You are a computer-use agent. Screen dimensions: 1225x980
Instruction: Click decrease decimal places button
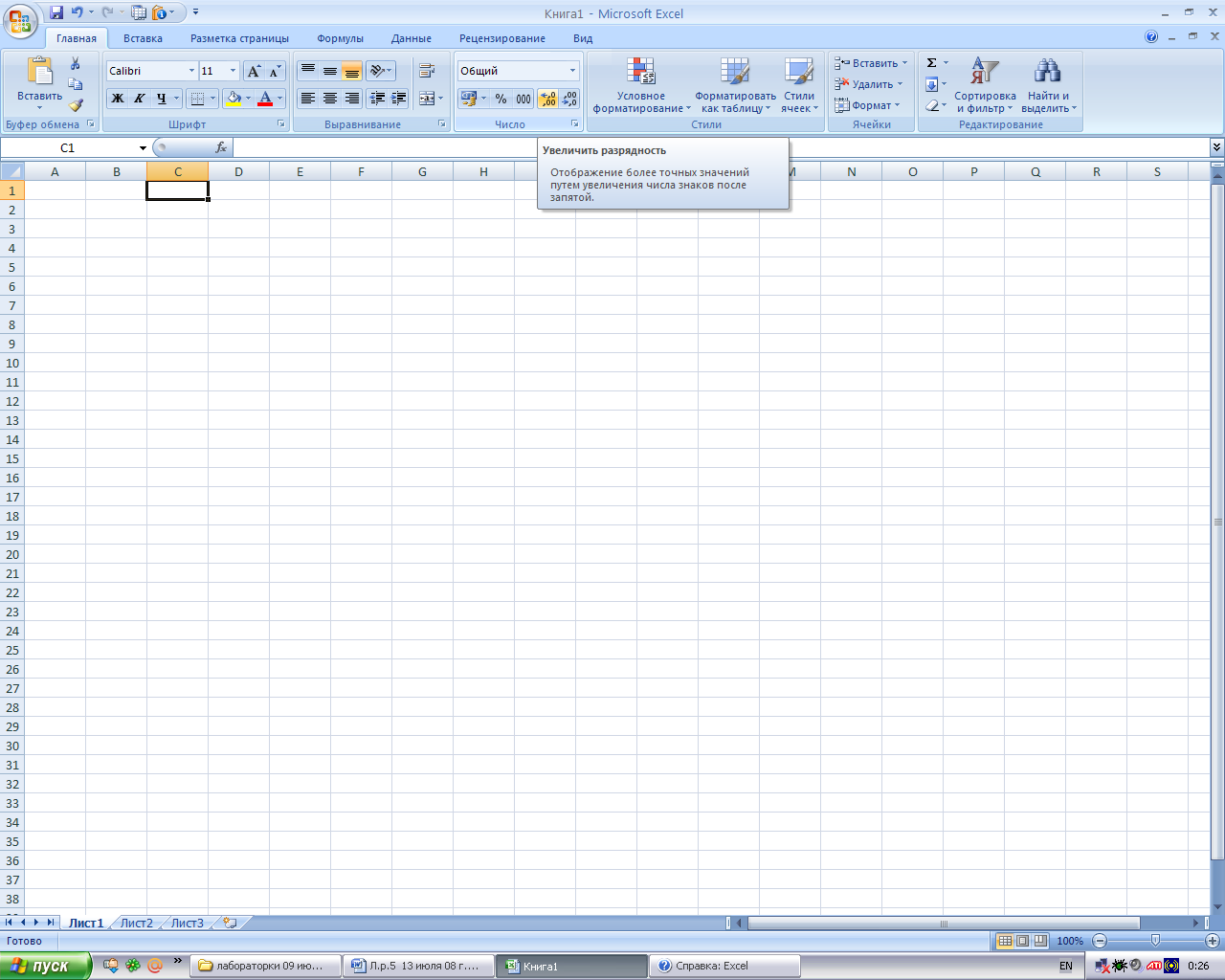(569, 99)
